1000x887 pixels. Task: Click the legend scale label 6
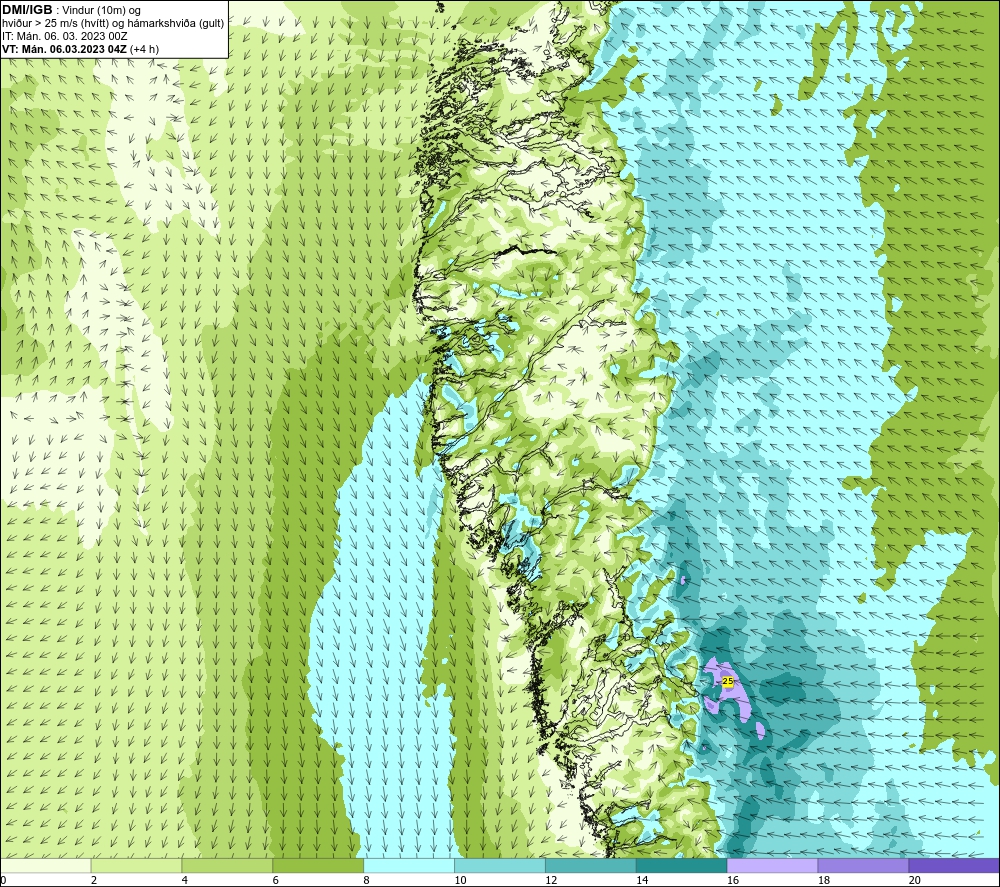[x=276, y=881]
